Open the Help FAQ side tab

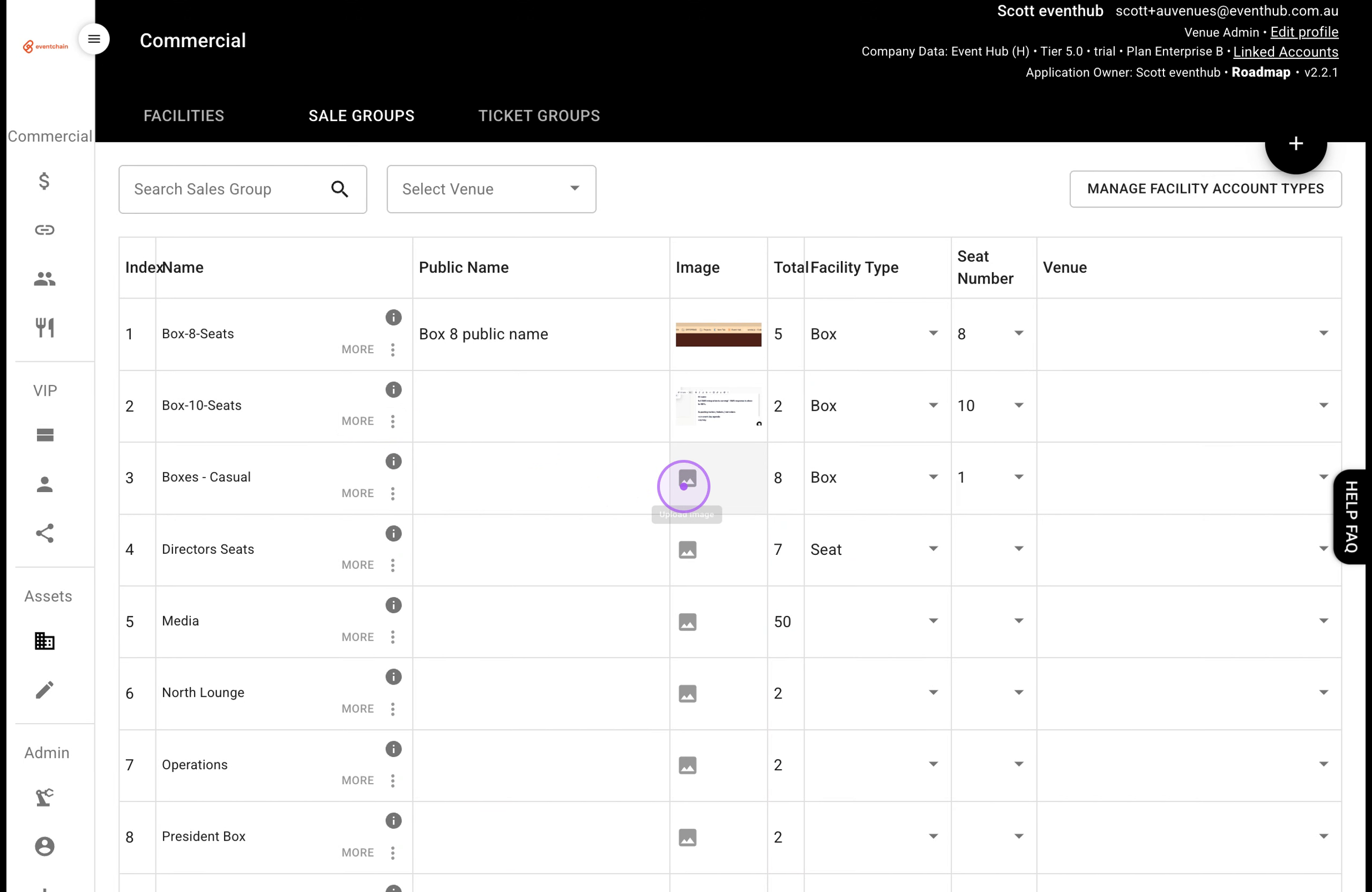click(x=1351, y=517)
